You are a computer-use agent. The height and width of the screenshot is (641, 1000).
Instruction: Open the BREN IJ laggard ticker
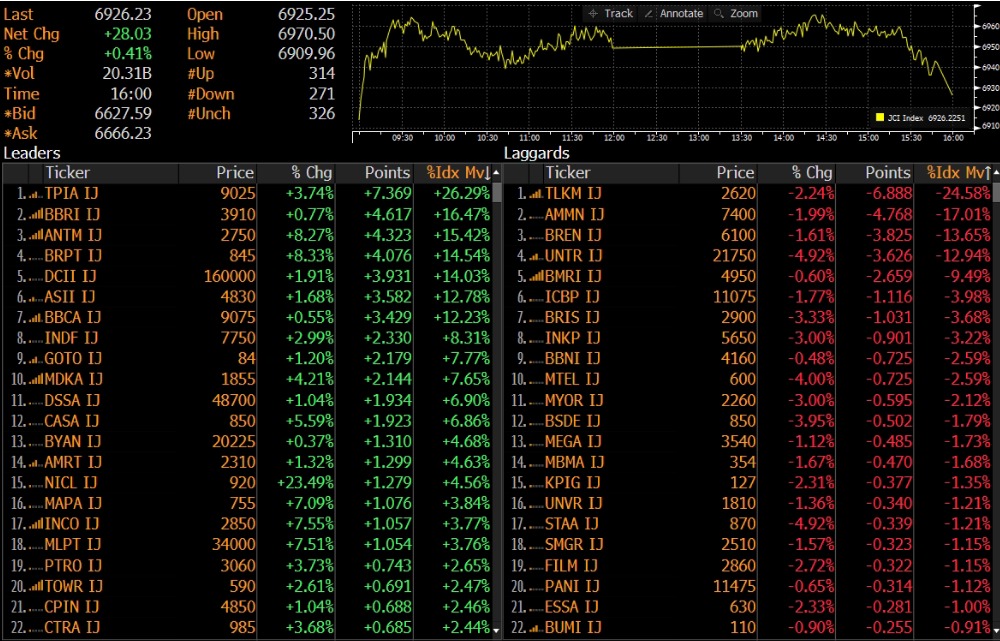[x=573, y=235]
